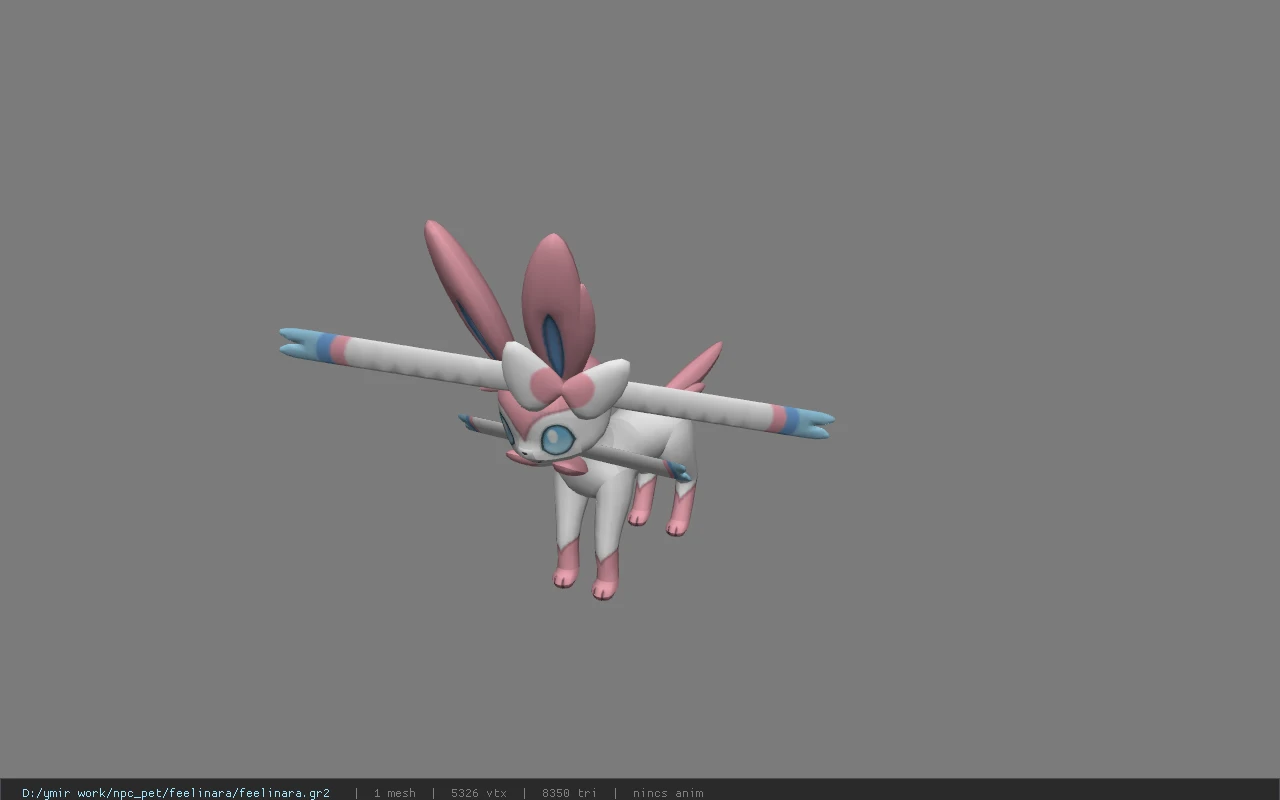Click the "nincs anim" status entry
Viewport: 1280px width, 800px height.
(x=668, y=793)
